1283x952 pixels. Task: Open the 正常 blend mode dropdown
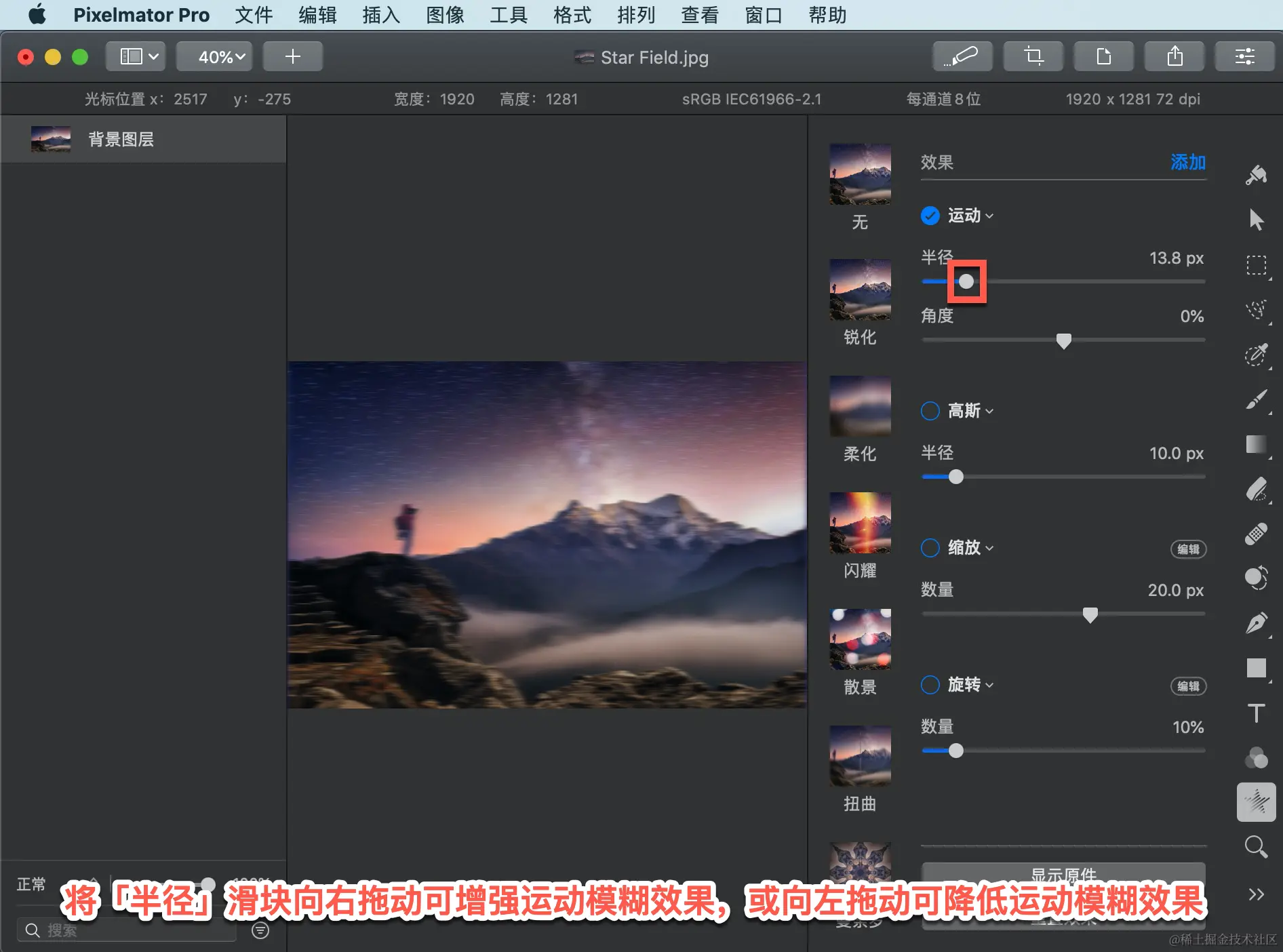point(58,884)
